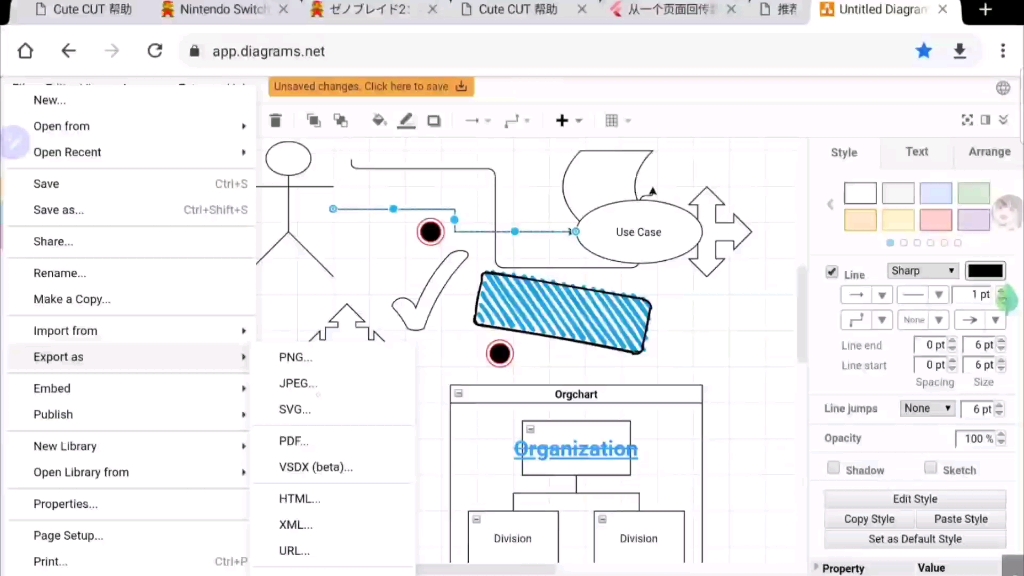Click Unsaved changes, Click here to save

tap(370, 86)
